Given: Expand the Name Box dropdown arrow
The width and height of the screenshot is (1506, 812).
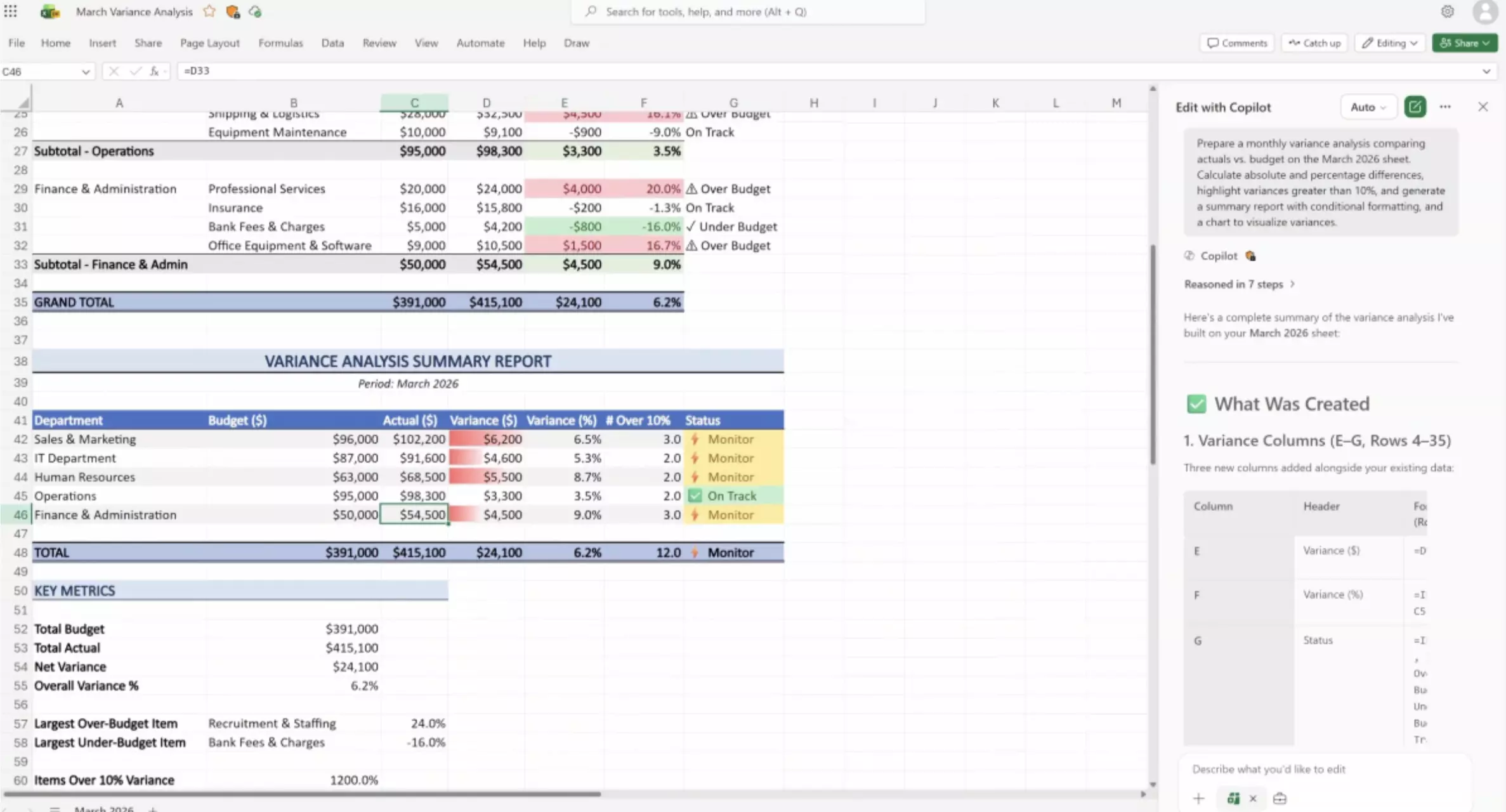Looking at the screenshot, I should [85, 72].
